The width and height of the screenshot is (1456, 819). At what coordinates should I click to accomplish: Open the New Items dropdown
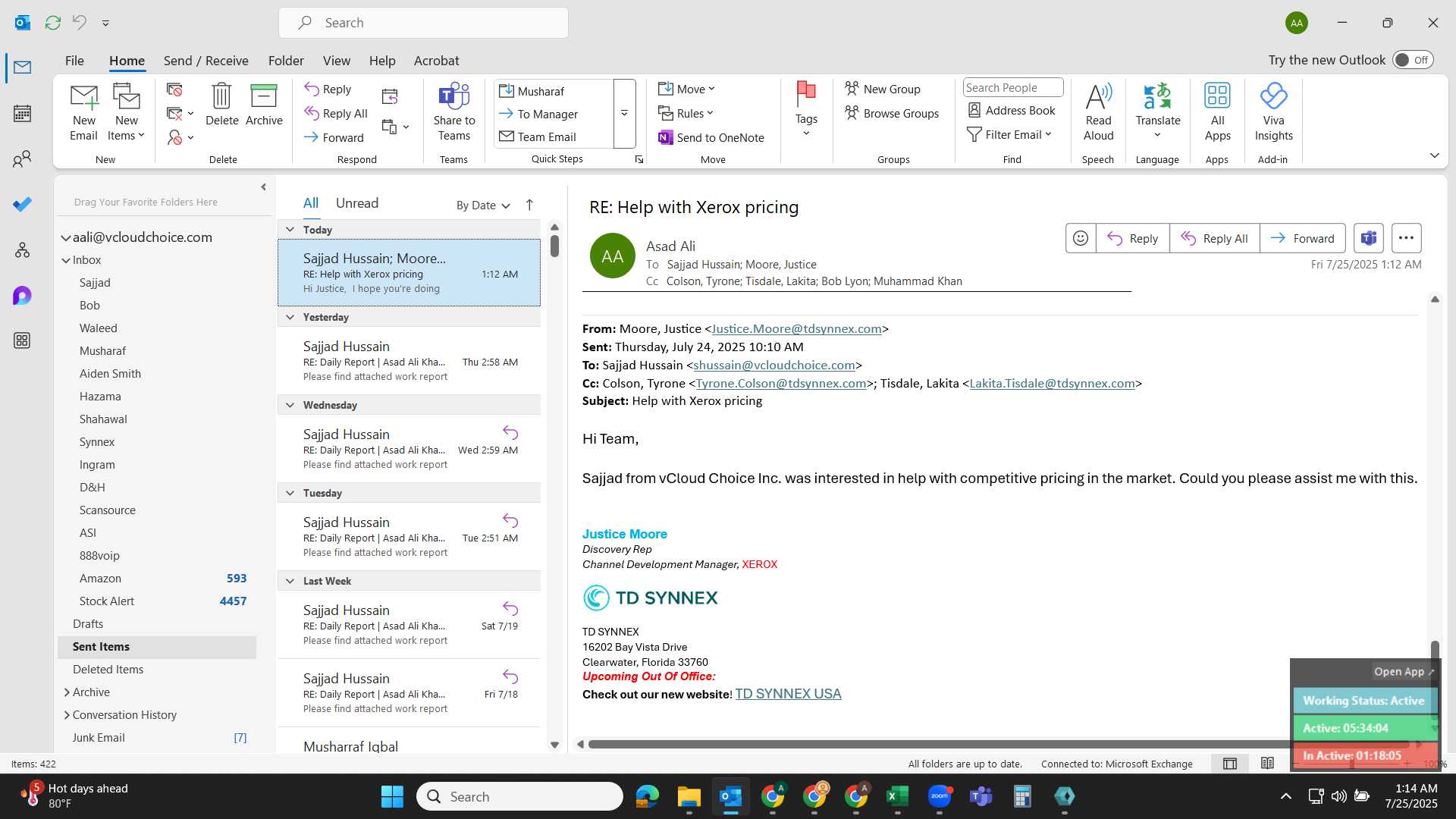click(x=126, y=112)
